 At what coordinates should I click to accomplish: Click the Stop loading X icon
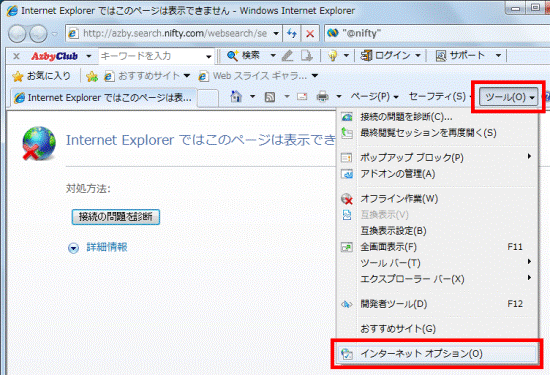(310, 34)
